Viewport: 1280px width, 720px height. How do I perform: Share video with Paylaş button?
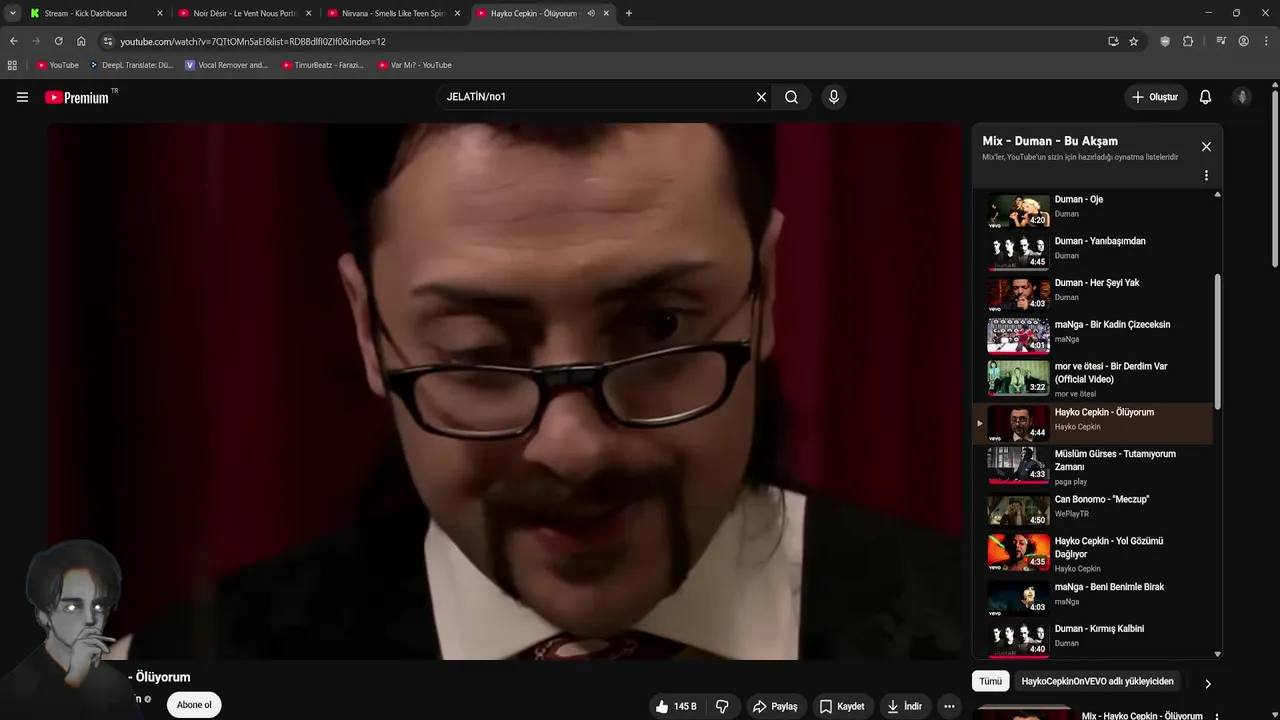tap(775, 706)
